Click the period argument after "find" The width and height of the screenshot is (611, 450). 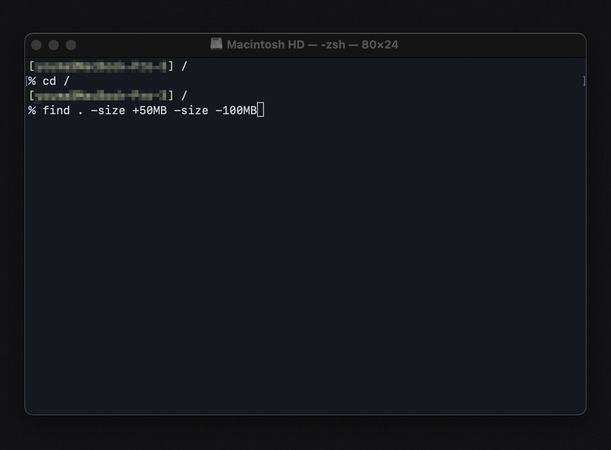80,110
